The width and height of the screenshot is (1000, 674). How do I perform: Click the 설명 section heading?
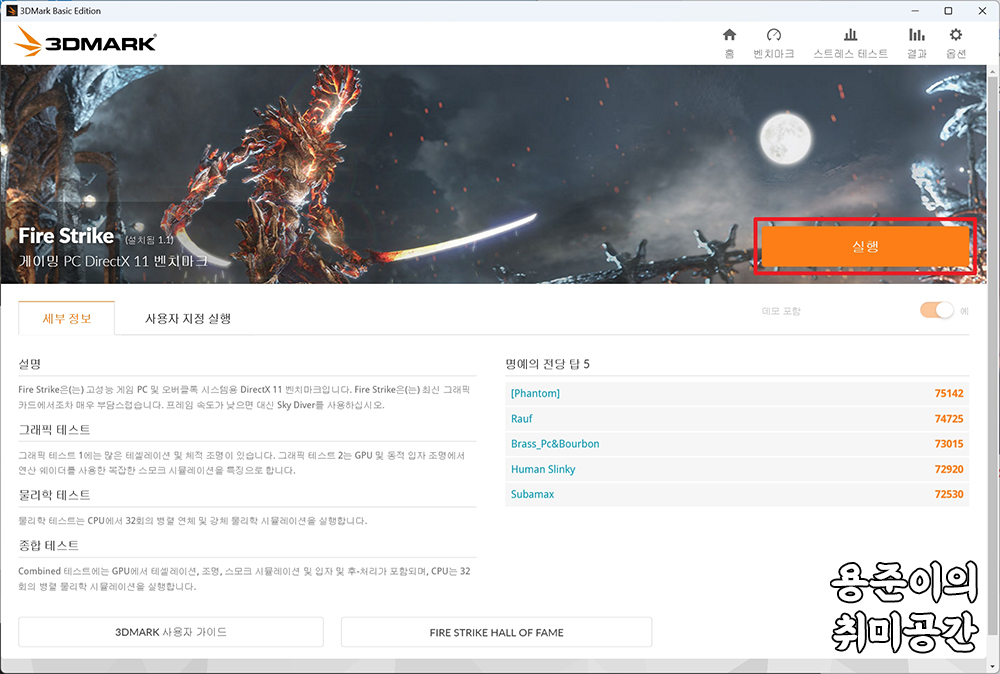29,364
